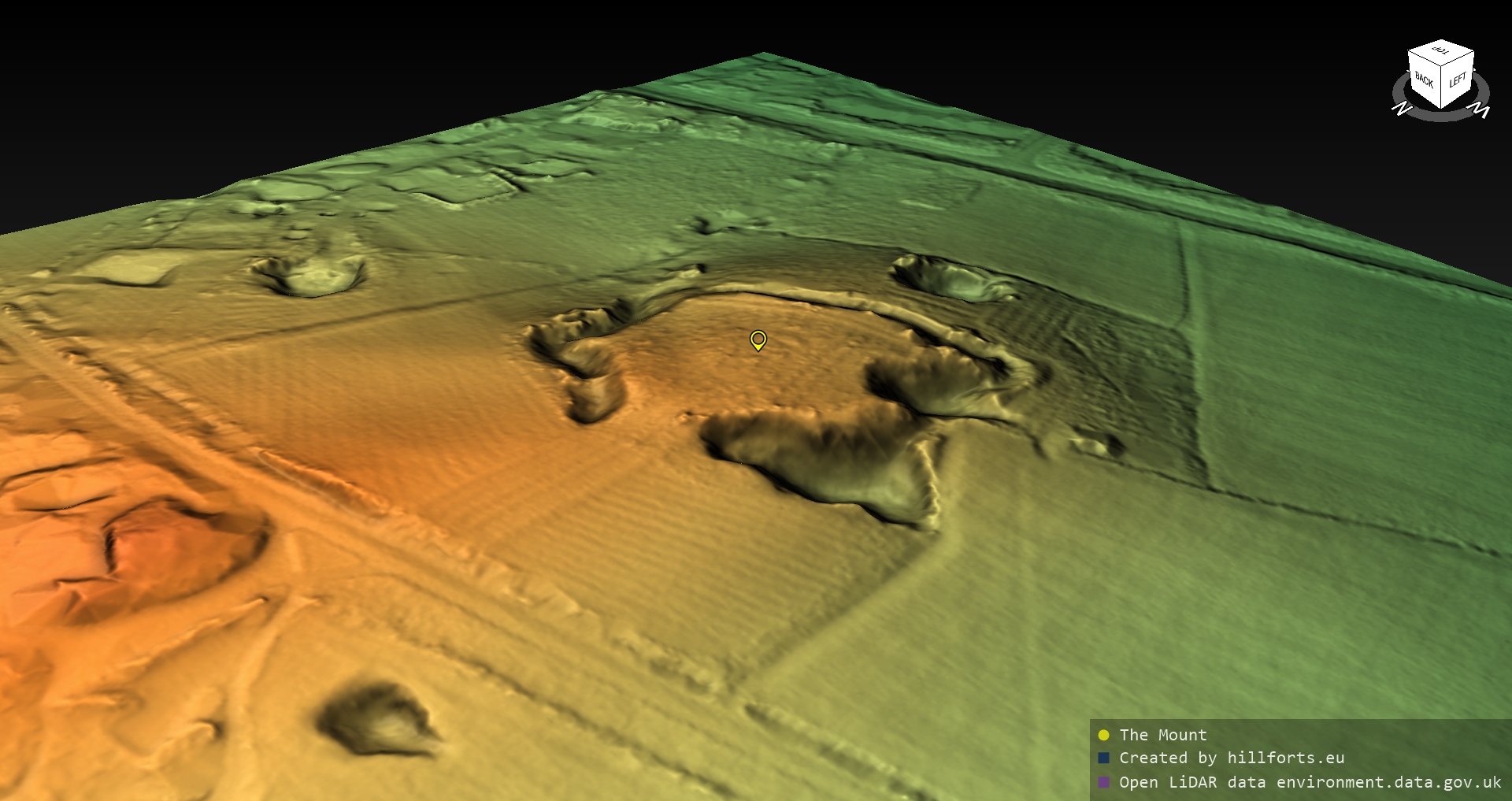The image size is (1512, 801).
Task: Select The Mount label in the legend
Action: 1162,736
